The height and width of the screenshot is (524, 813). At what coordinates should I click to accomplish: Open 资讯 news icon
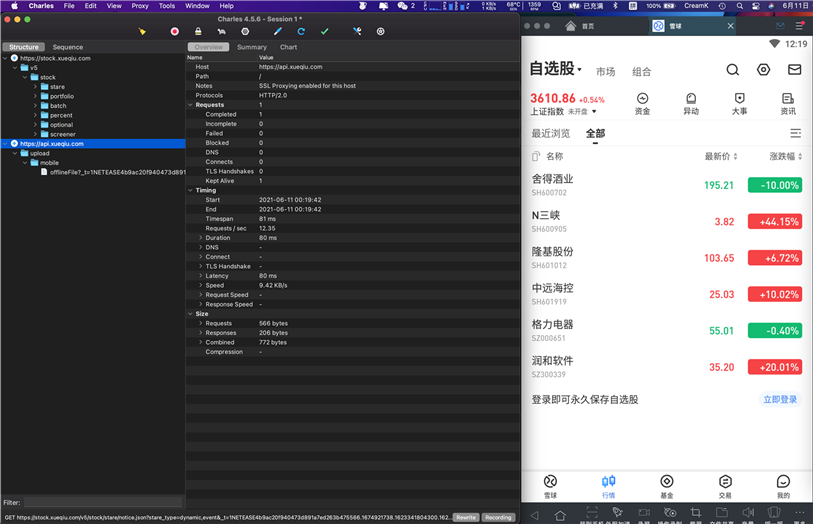(788, 104)
